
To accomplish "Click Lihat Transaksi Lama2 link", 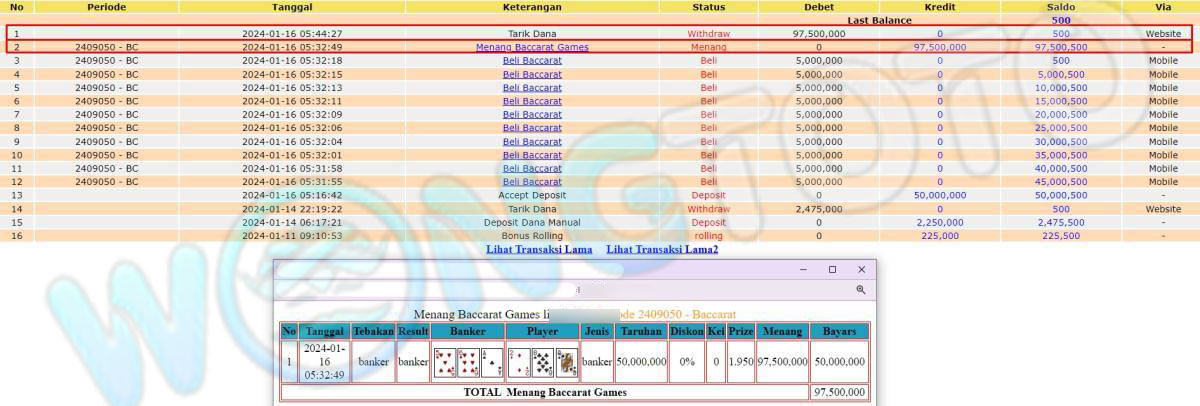I will tap(662, 249).
